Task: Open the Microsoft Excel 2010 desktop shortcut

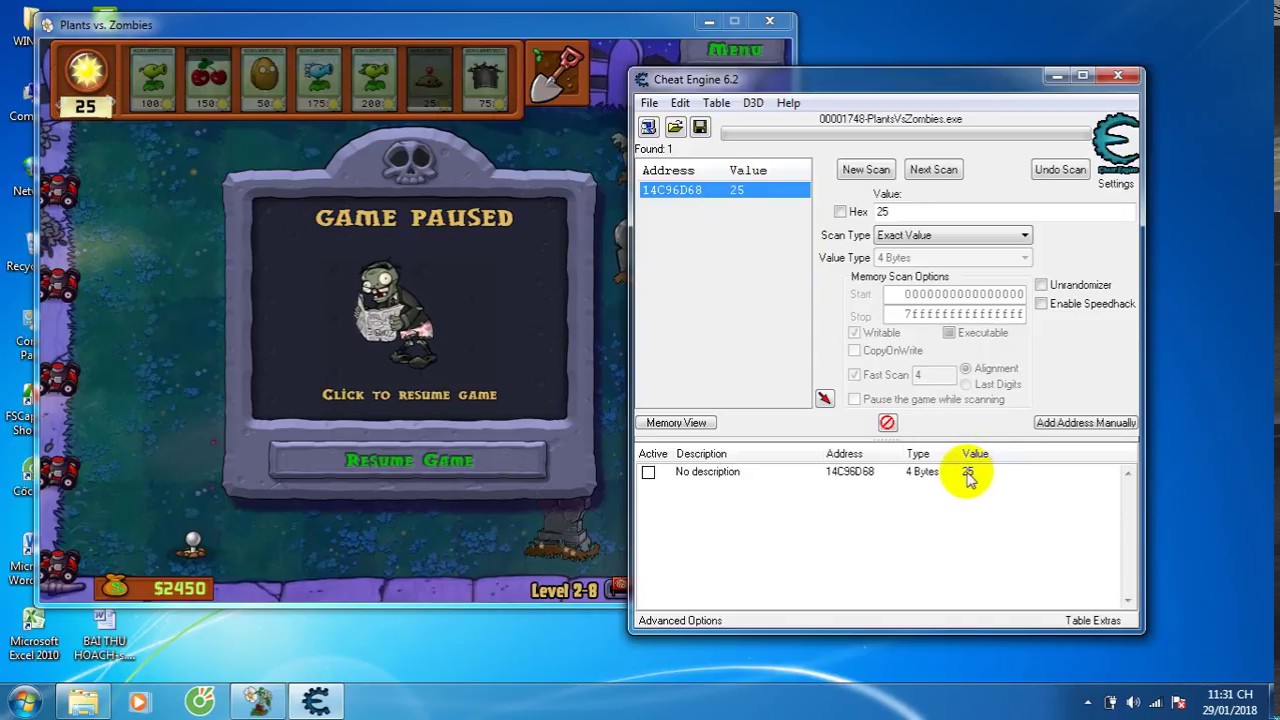Action: (x=34, y=635)
